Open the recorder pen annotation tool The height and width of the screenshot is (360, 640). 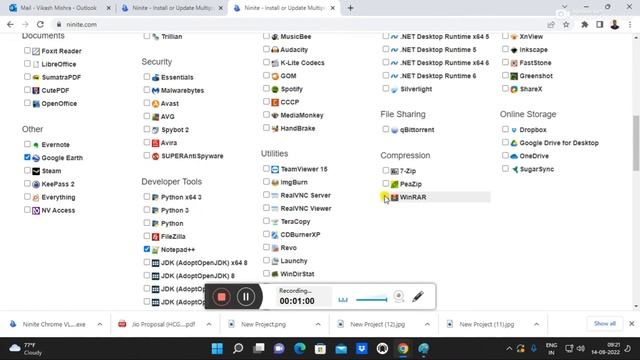pos(418,296)
